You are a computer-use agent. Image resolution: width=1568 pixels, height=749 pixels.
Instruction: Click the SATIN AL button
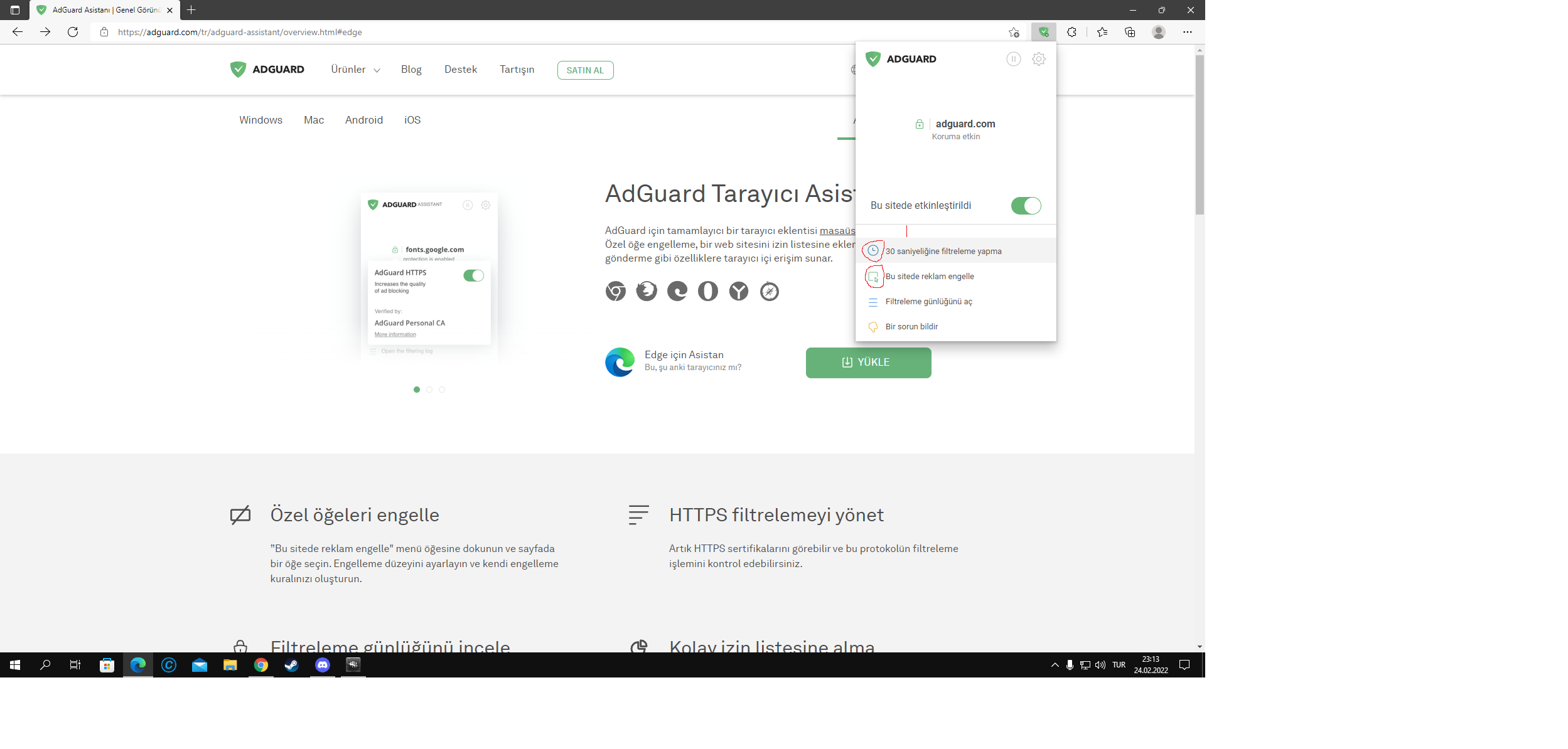point(584,70)
